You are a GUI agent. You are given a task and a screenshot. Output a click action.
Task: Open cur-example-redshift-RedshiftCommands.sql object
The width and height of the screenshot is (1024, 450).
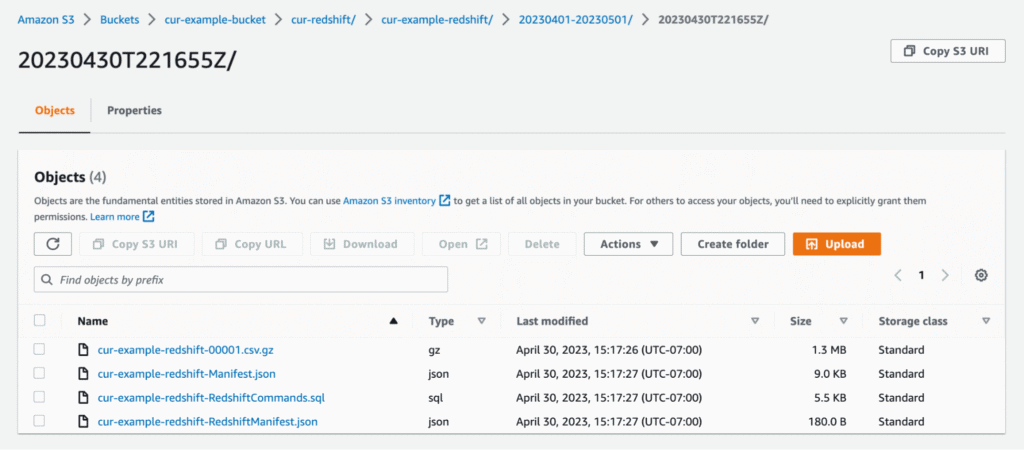coord(211,398)
